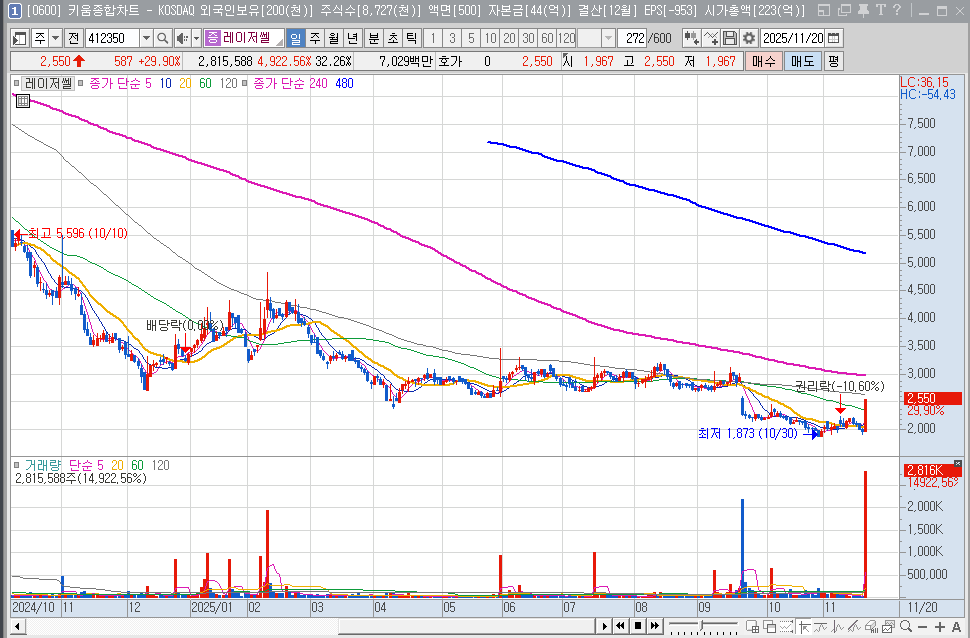Select the 120 interval button
Screen dimensions: 970x638
pos(566,38)
